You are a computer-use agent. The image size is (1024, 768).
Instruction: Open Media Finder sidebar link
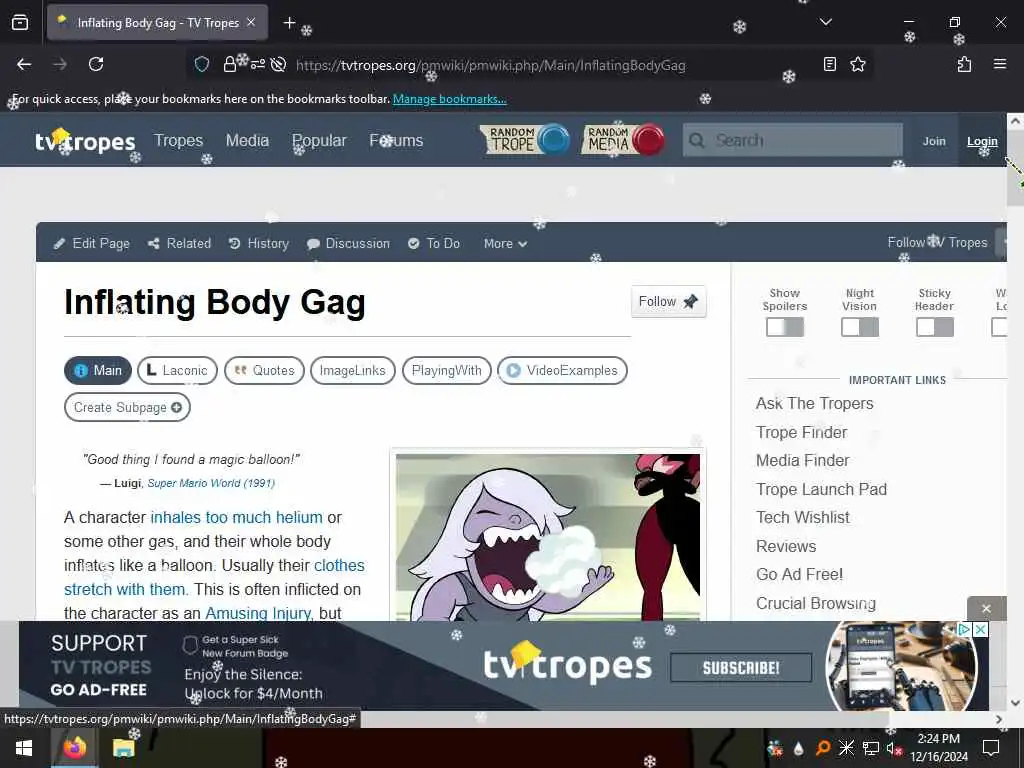point(803,460)
